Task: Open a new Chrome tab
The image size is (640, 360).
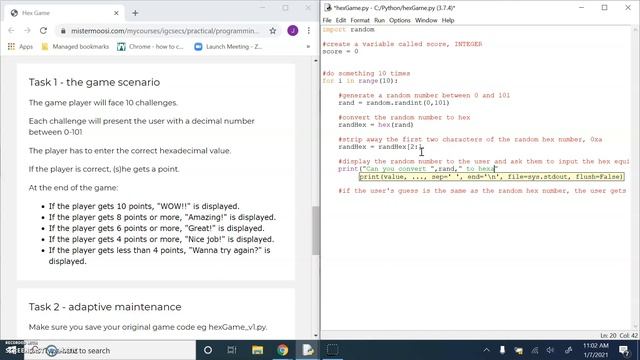Action: (135, 13)
